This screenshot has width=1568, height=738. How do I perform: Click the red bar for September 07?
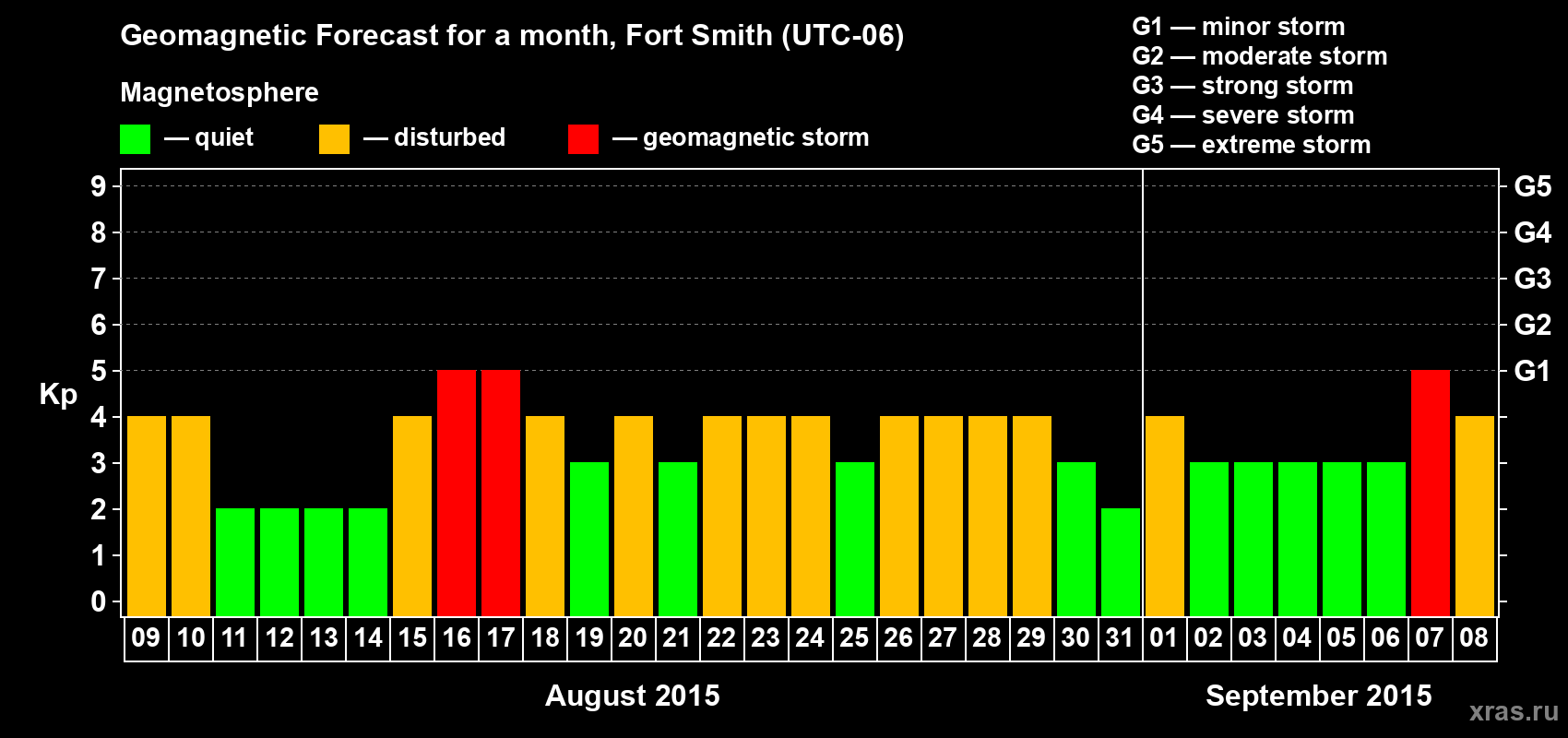click(1431, 493)
